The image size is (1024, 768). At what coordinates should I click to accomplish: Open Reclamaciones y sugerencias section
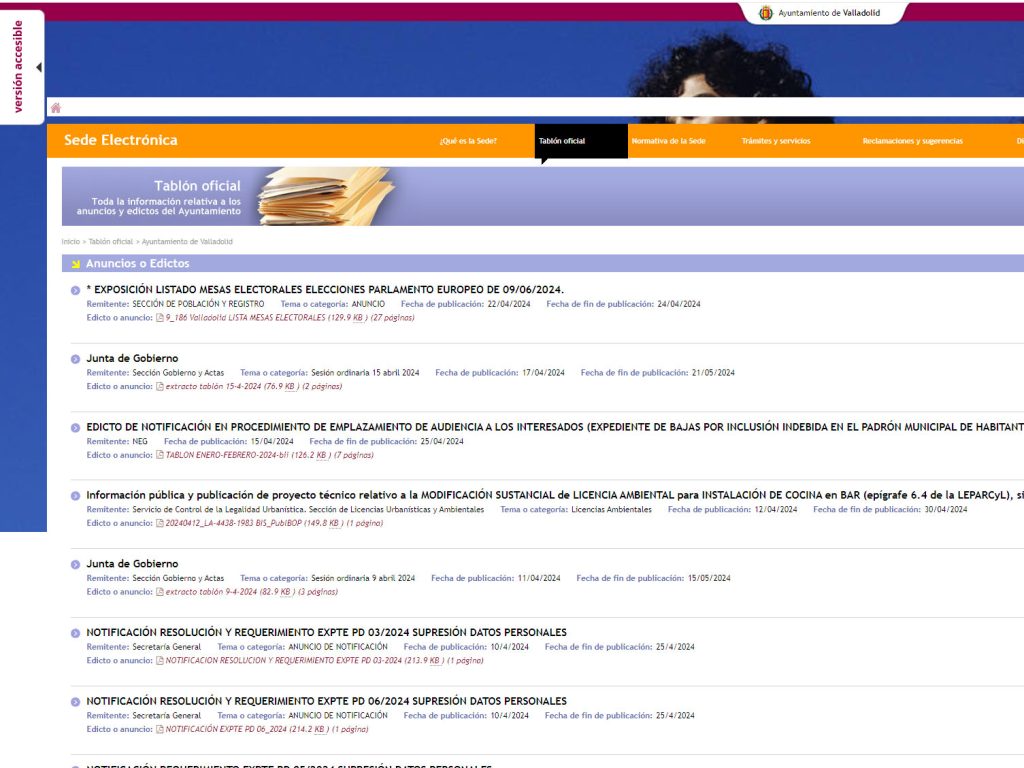tap(912, 141)
